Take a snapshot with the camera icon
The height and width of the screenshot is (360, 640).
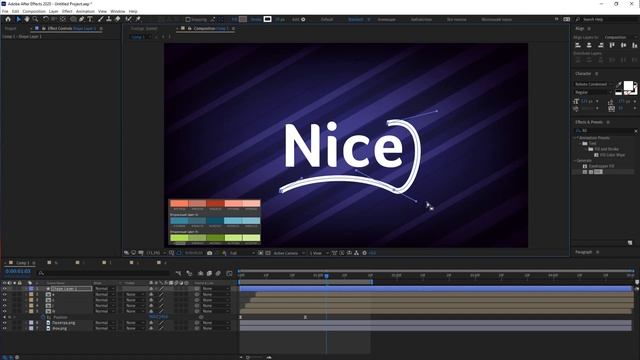[x=210, y=253]
